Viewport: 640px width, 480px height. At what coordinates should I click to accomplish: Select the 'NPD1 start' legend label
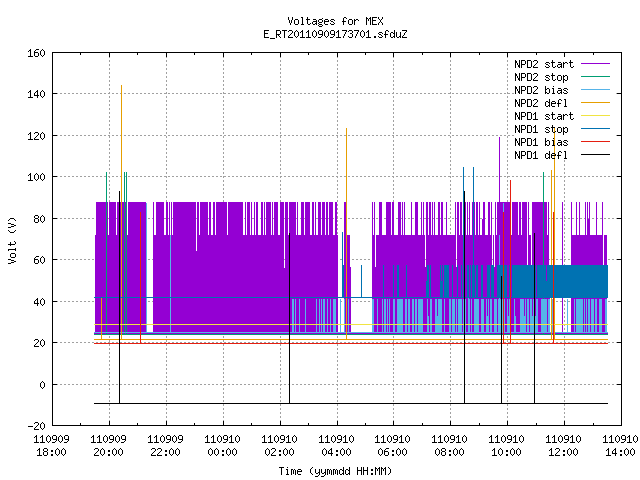point(544,116)
